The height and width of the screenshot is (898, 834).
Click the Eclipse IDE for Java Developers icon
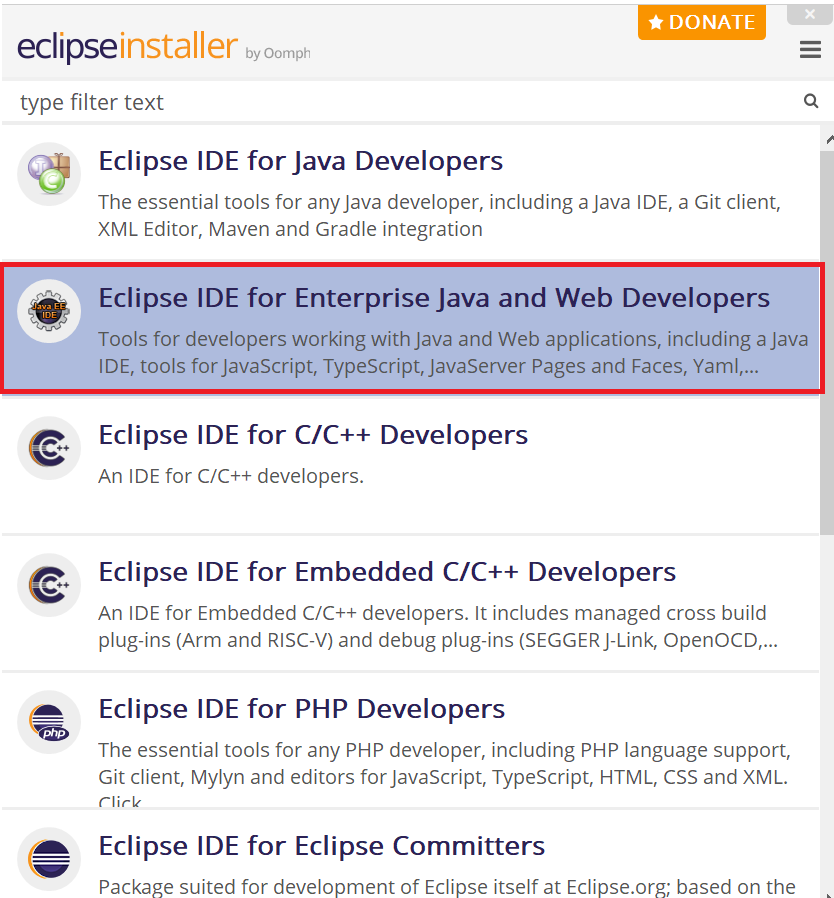point(49,174)
